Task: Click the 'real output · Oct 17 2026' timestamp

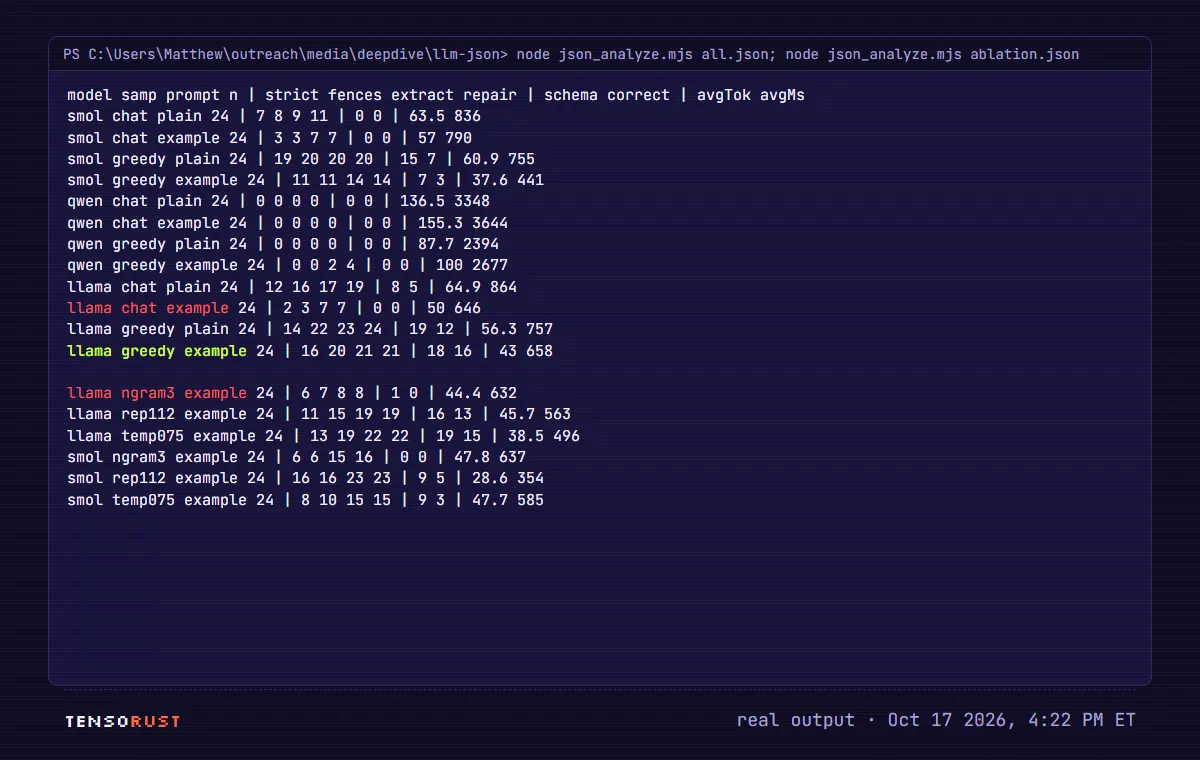Action: pyautogui.click(x=936, y=720)
